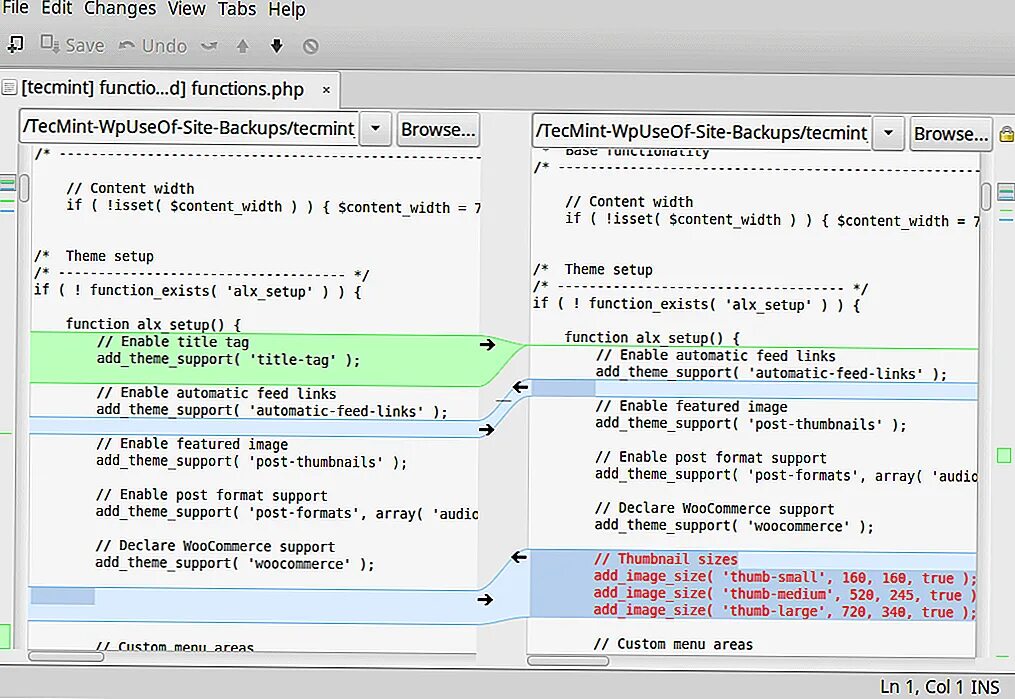Screen dimensions: 1015x699
Task: Click status bar "Ln 1, Col 1"
Action: [922, 687]
